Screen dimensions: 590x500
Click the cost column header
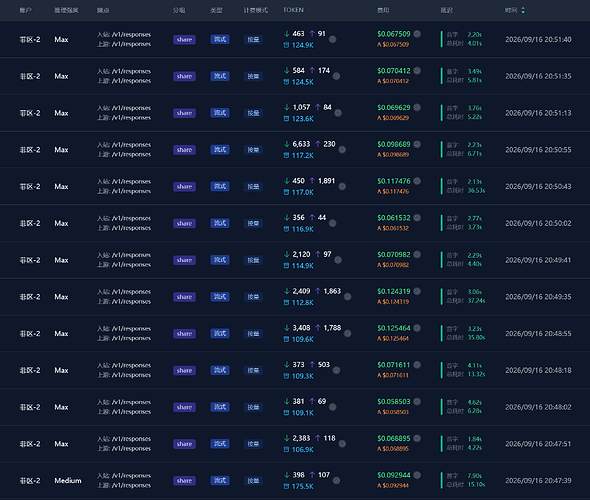click(x=383, y=10)
